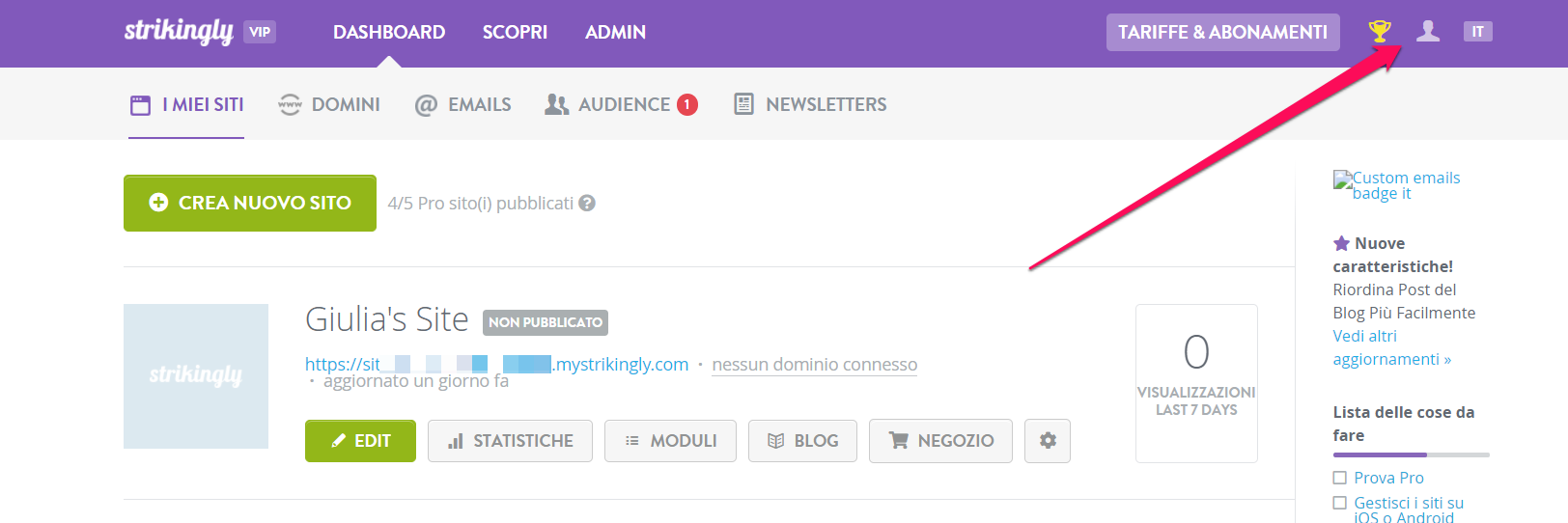Click nessun dominio connesso link
The height and width of the screenshot is (523, 1568).
coord(815,364)
